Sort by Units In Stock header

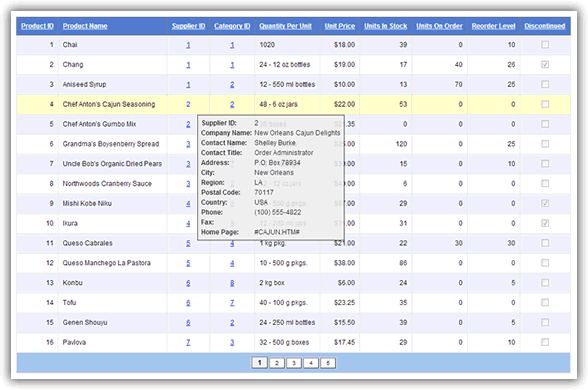(386, 26)
